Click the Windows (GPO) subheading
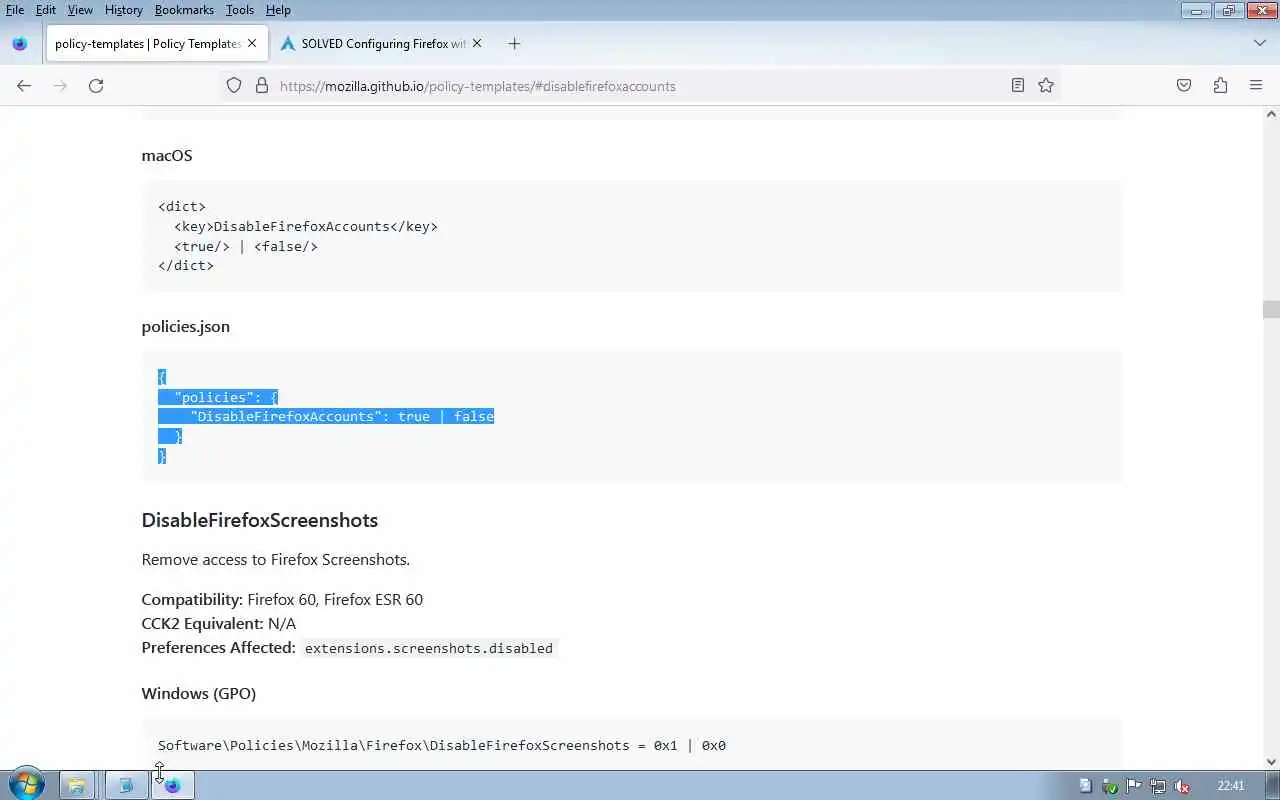Image resolution: width=1280 pixels, height=800 pixels. [198, 693]
